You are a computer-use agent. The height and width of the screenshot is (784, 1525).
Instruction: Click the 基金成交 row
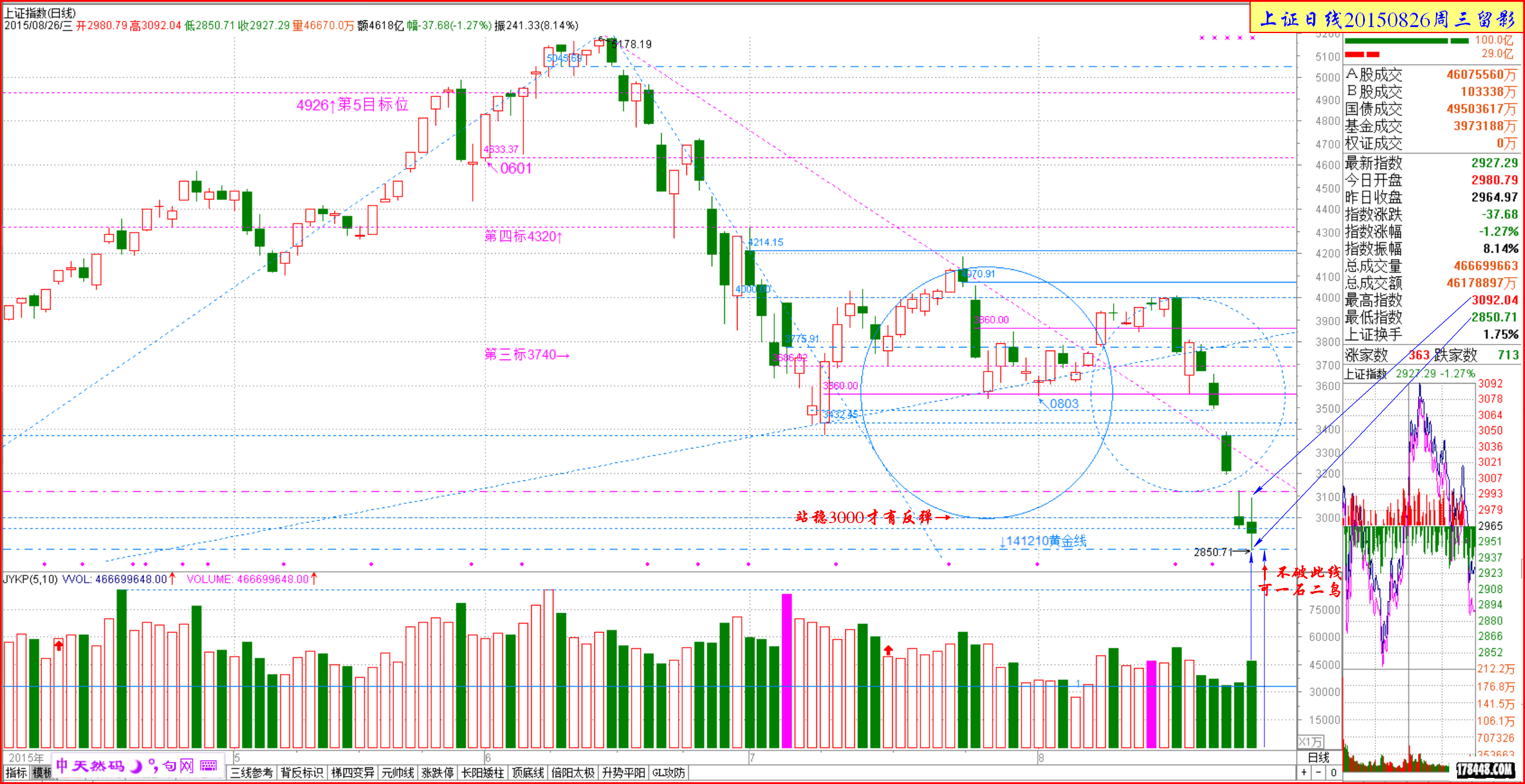point(1431,126)
